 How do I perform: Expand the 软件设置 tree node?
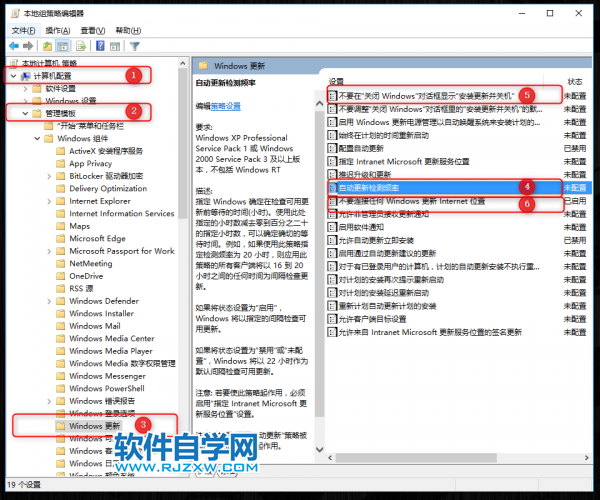[25, 89]
